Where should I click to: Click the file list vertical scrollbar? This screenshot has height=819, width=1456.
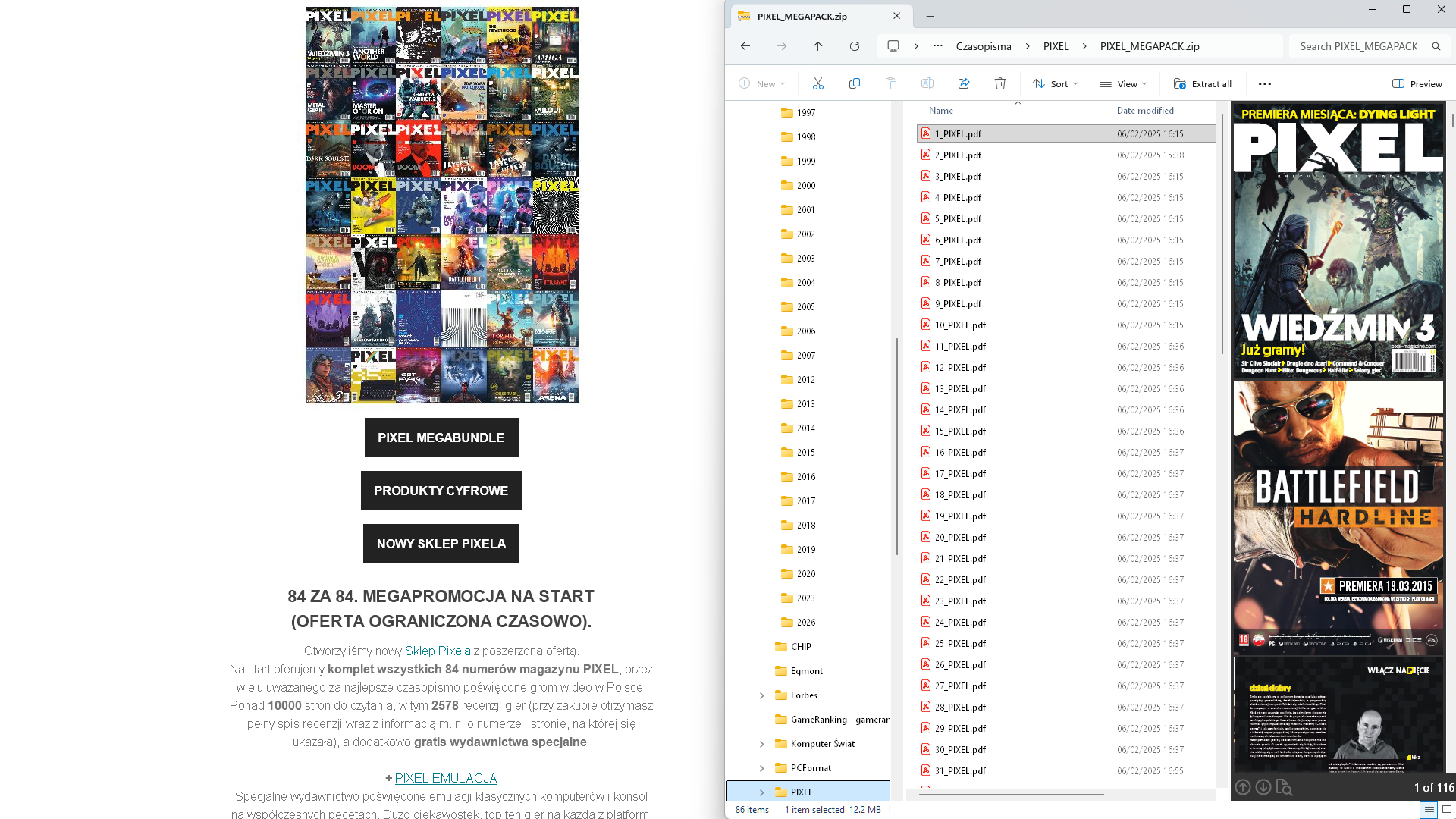click(1222, 234)
